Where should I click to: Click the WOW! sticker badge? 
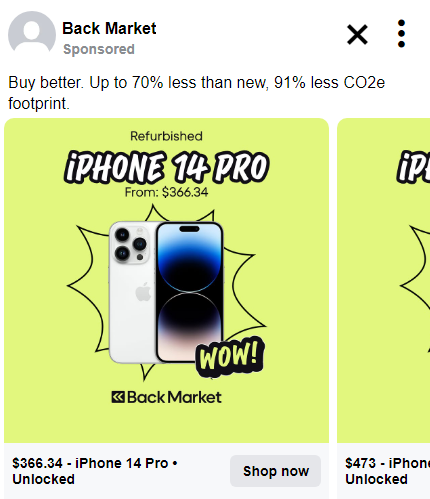tap(230, 357)
